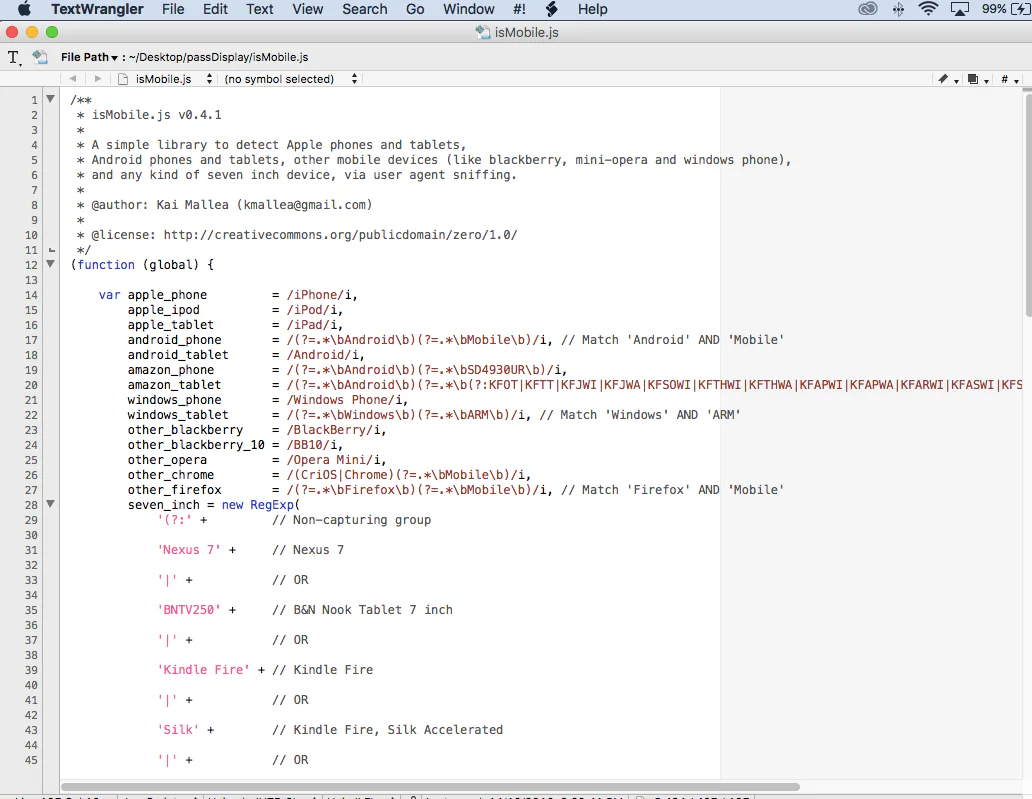Click the 'function' keyword on line 12
The height and width of the screenshot is (799, 1032).
(x=106, y=265)
